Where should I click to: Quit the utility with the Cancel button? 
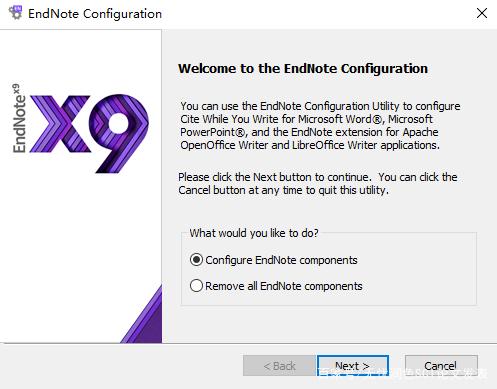[441, 366]
